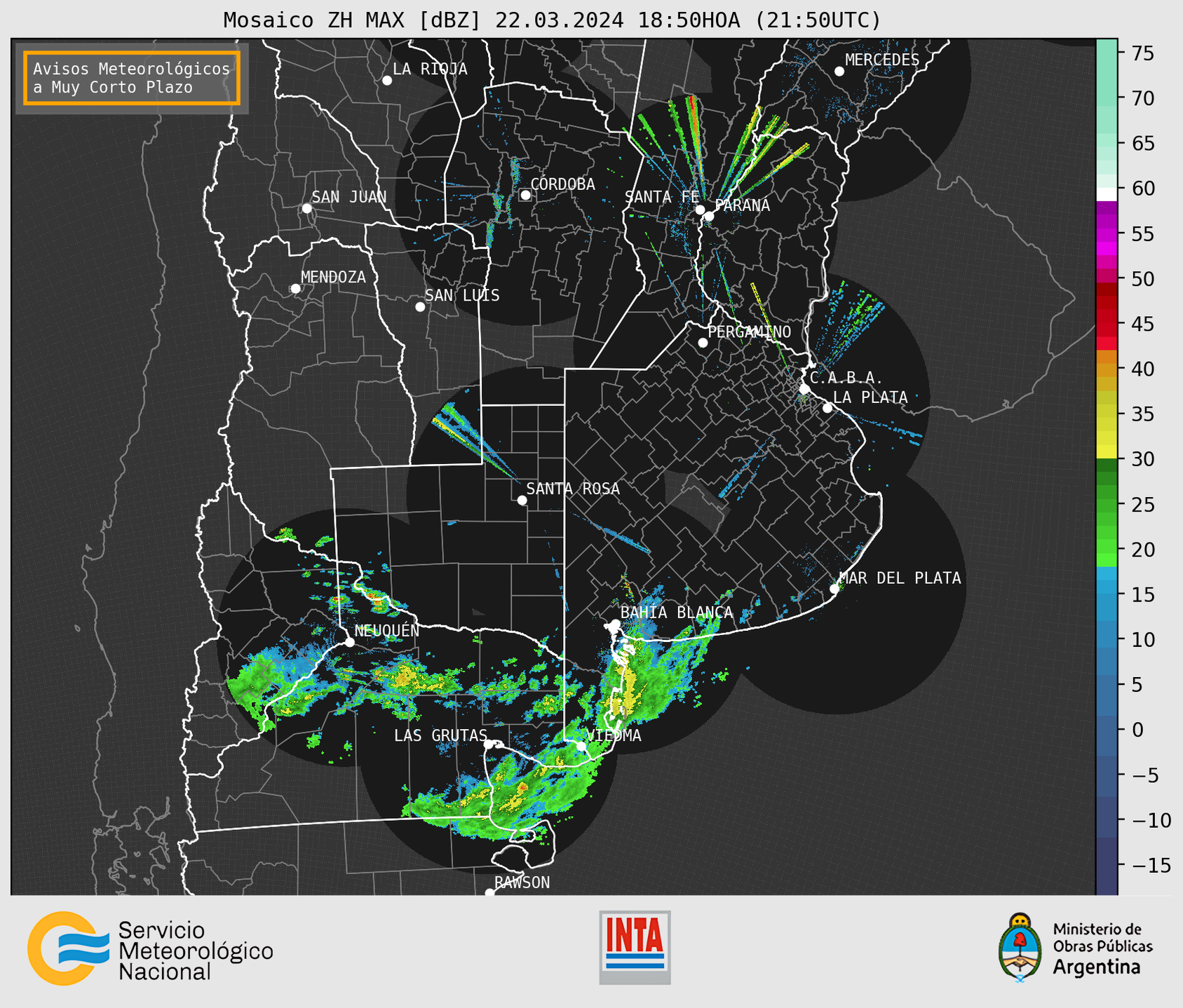Screen dimensions: 1183x1008
Task: Click the Argentina text under Obras Públicas
Action: (x=1096, y=967)
